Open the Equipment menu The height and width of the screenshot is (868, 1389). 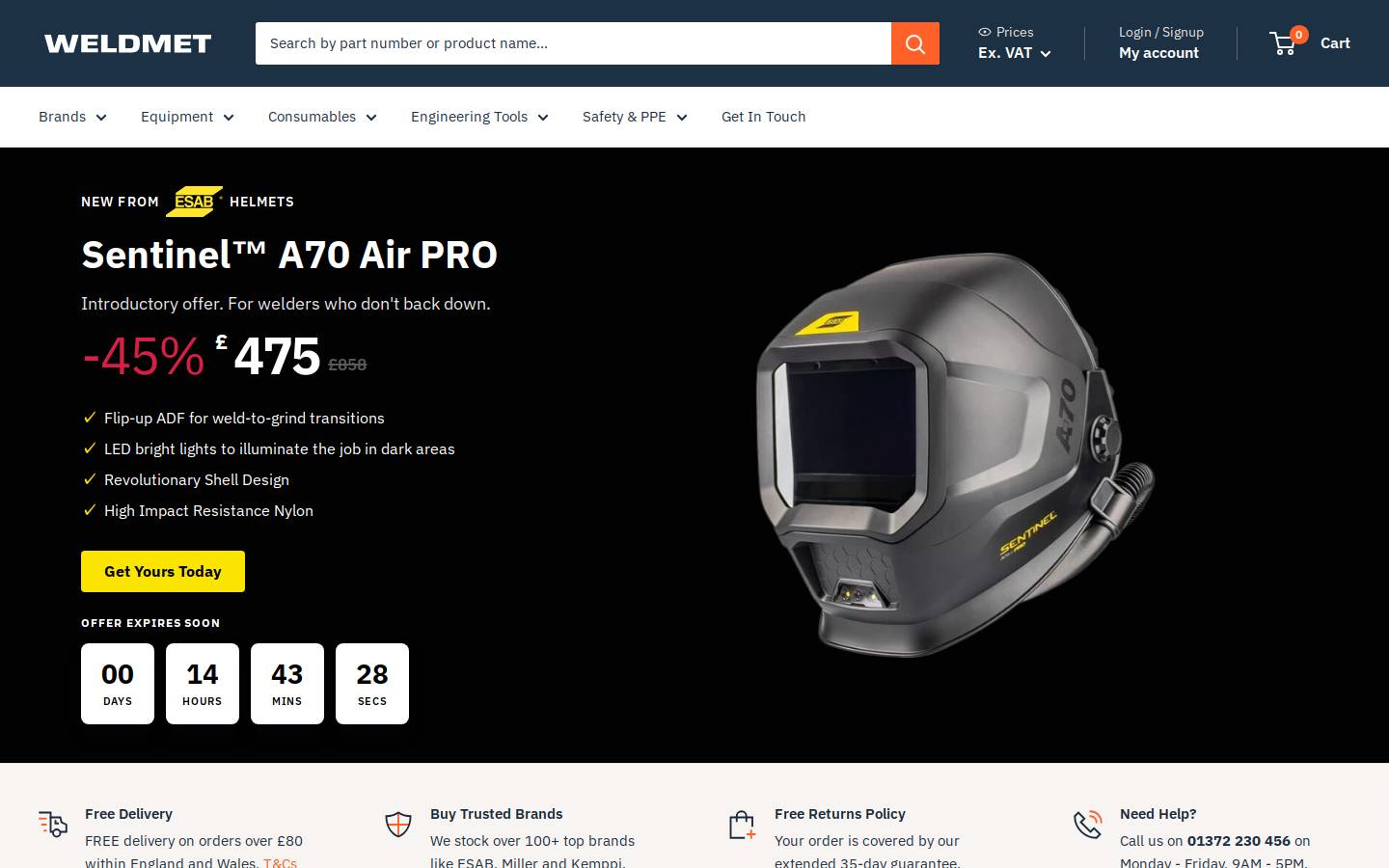(187, 117)
